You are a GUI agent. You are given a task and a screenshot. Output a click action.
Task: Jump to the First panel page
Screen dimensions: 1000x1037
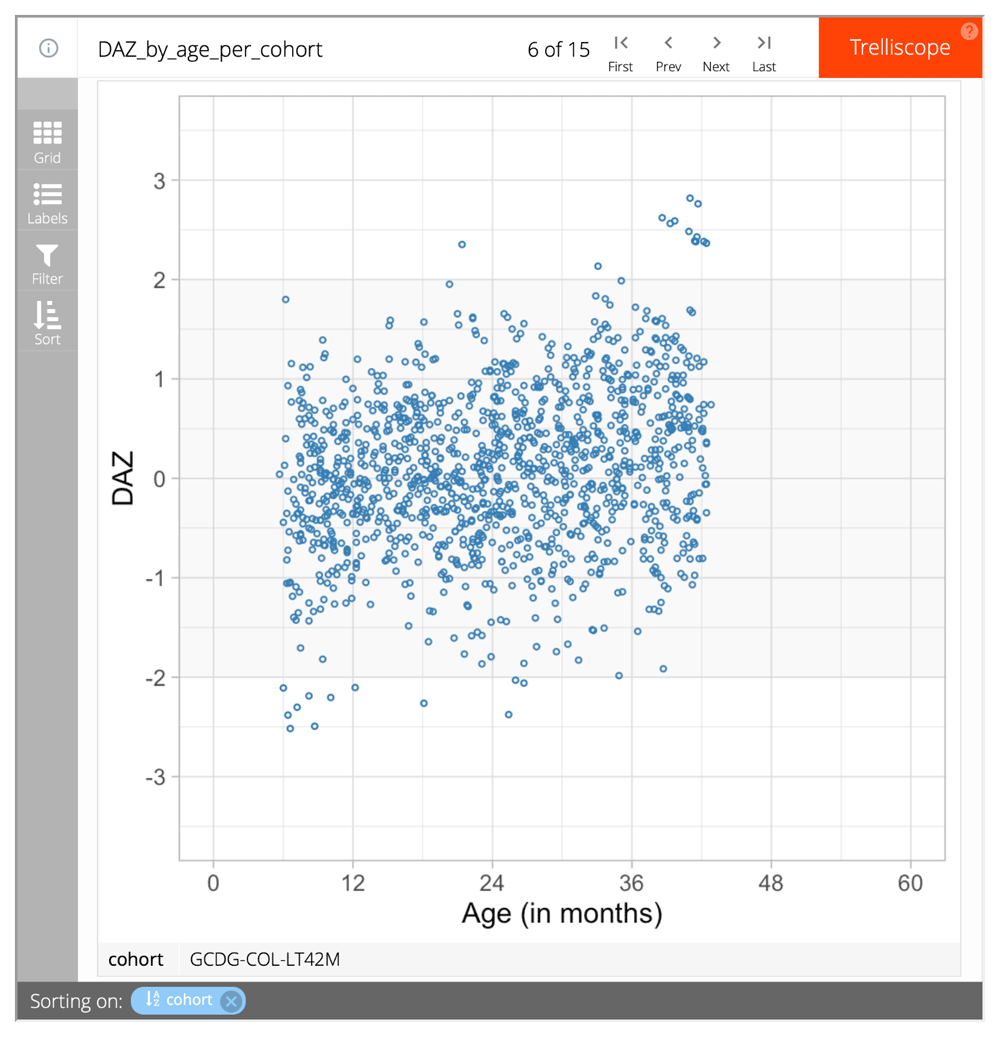(x=620, y=51)
